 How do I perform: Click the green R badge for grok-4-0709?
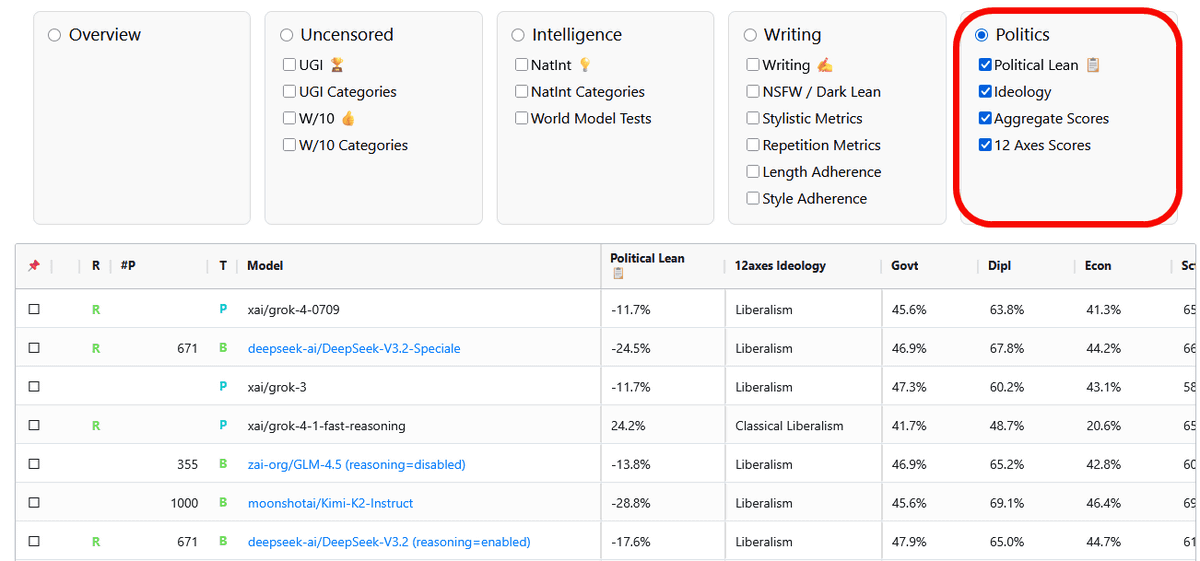coord(96,310)
